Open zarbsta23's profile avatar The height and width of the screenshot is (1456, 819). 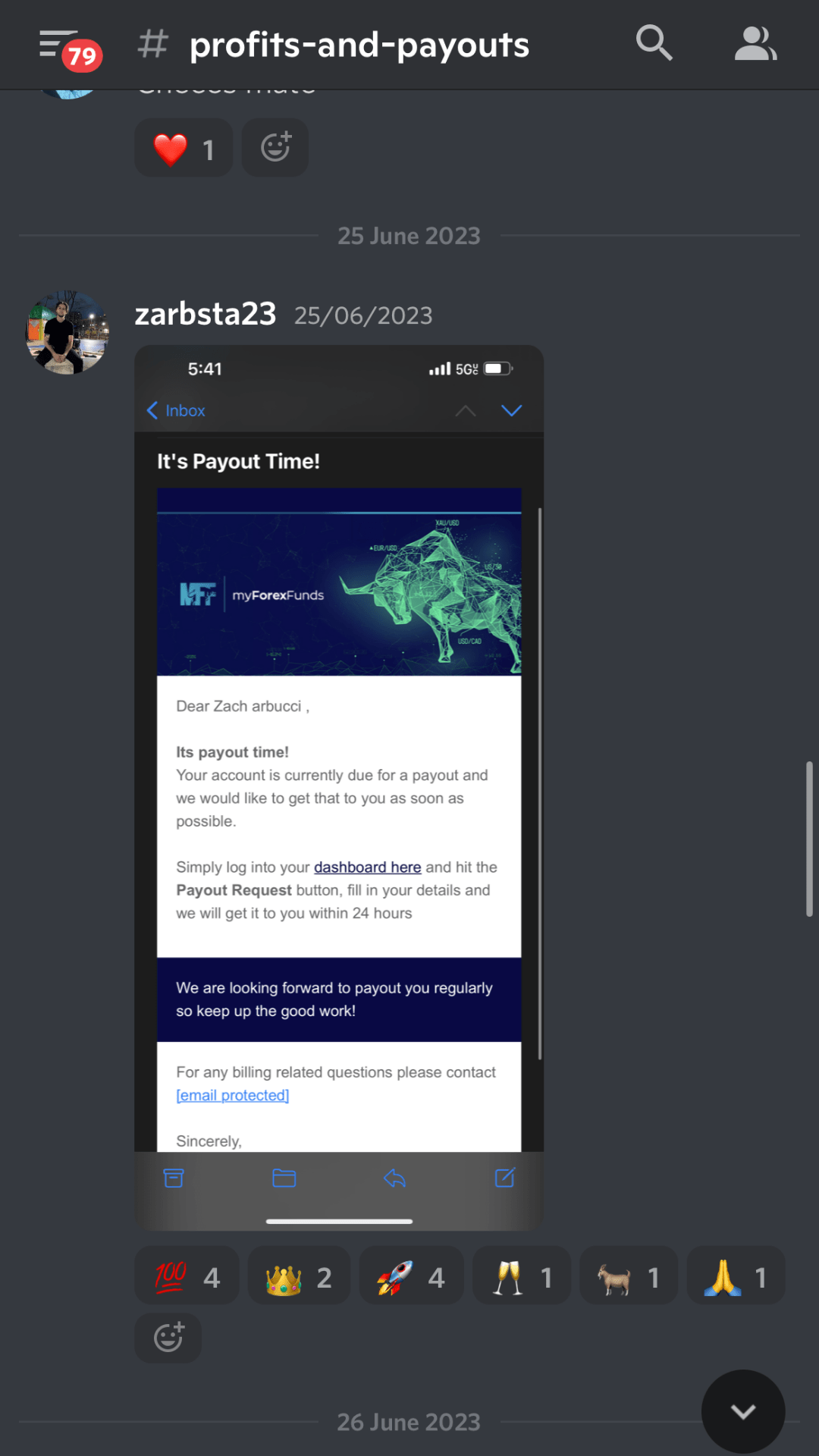click(x=67, y=332)
